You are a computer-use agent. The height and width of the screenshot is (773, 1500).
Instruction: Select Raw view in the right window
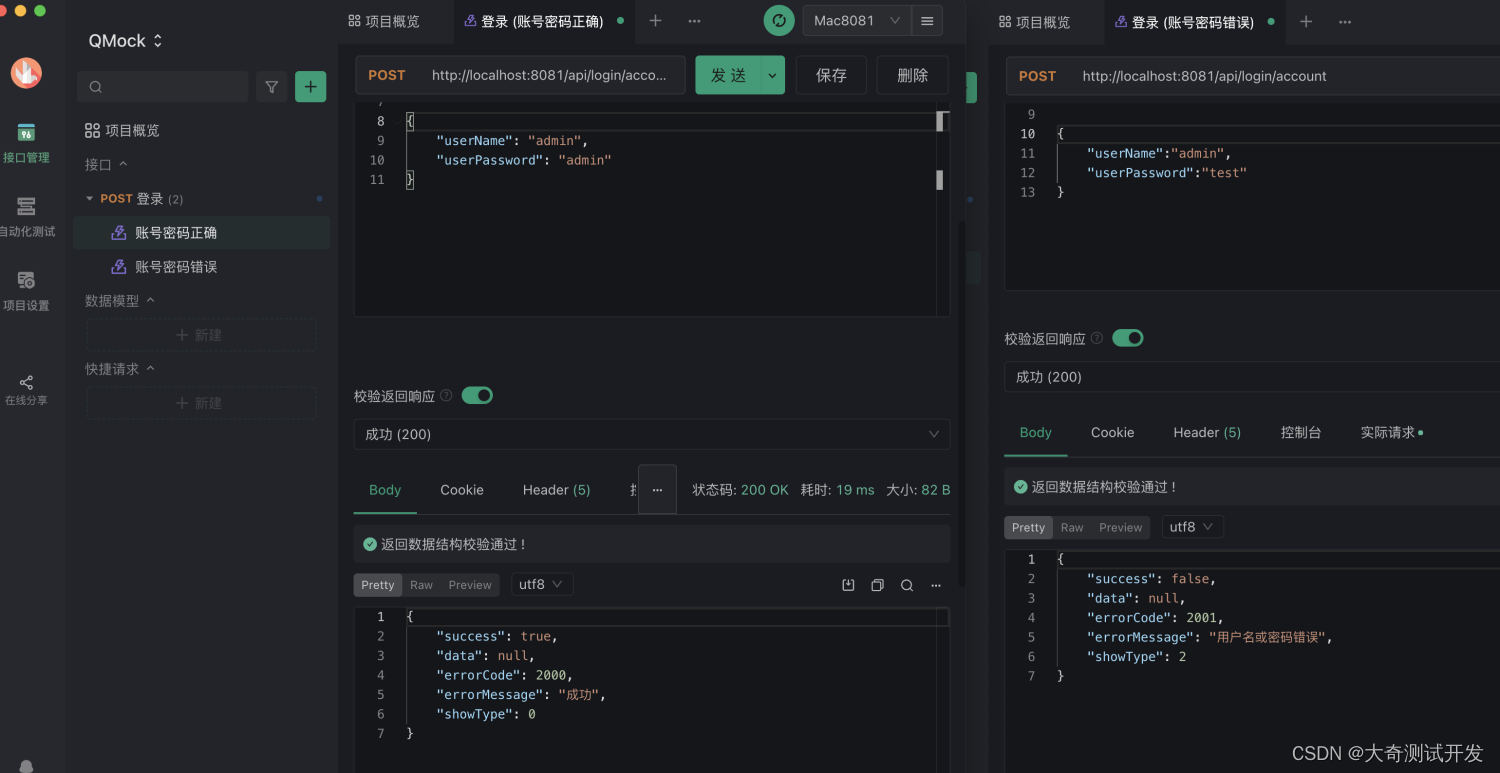[x=1072, y=528]
